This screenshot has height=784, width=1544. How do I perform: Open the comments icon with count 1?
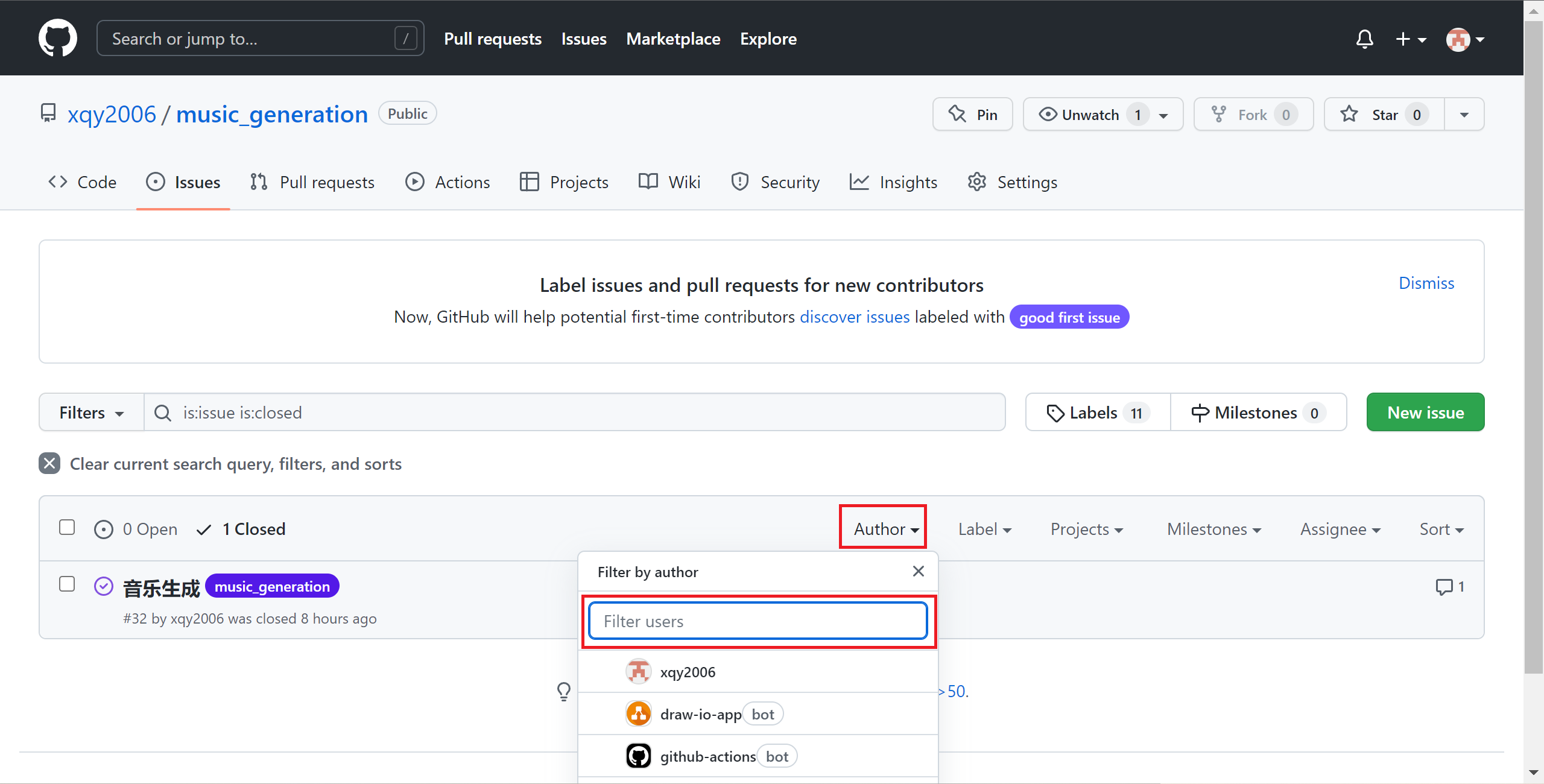point(1450,586)
